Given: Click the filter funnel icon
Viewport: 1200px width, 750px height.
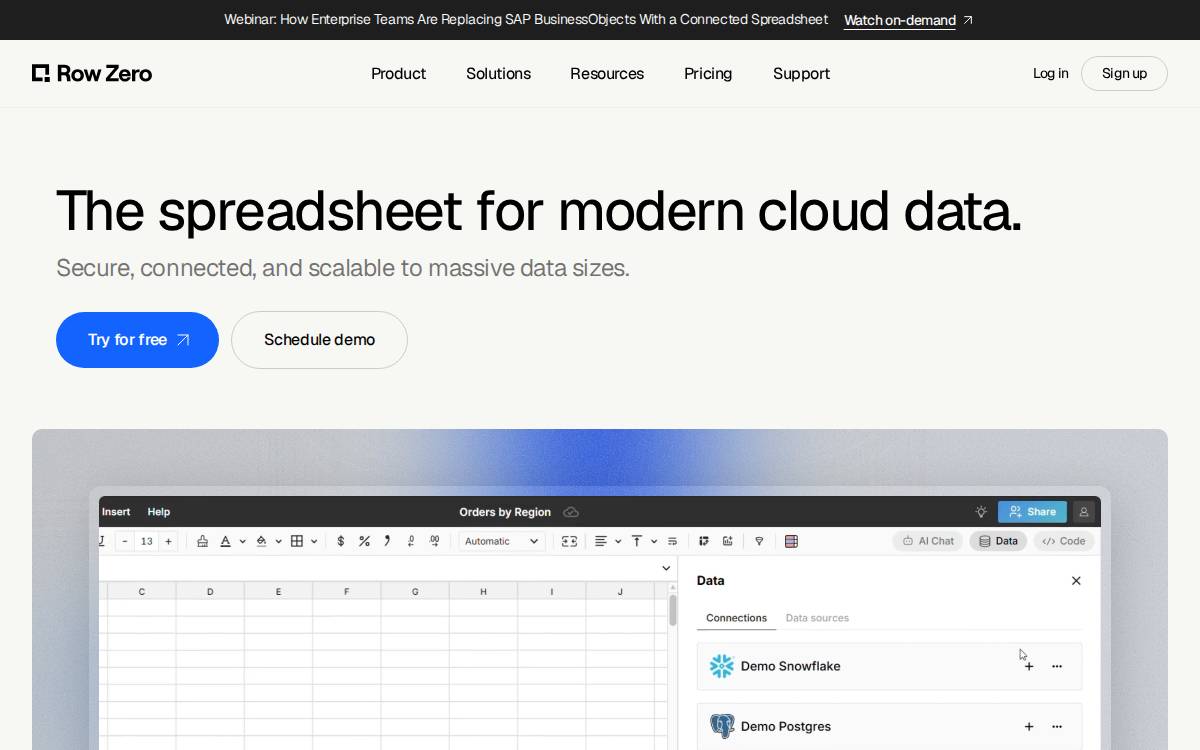Looking at the screenshot, I should point(759,541).
